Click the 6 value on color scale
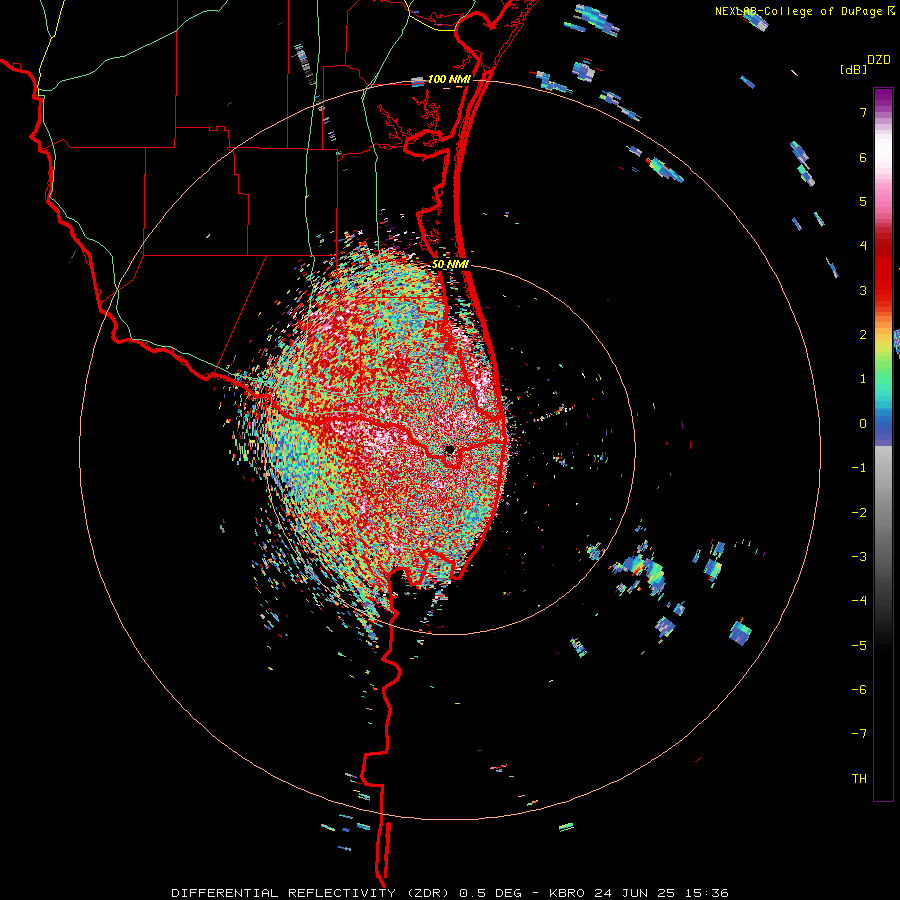The height and width of the screenshot is (900, 900). (863, 157)
